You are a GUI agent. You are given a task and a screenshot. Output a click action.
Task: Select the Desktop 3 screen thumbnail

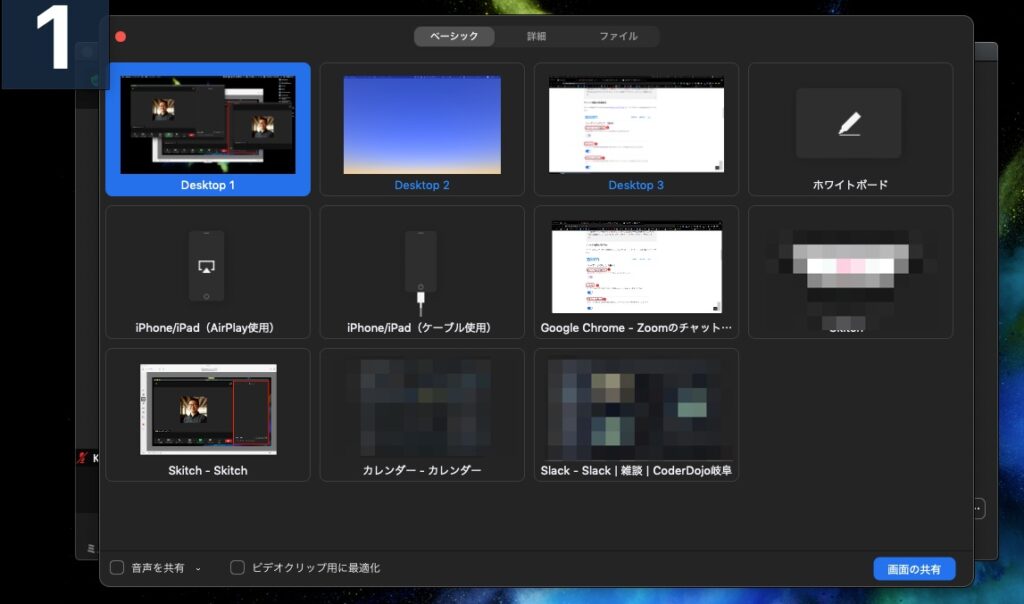pyautogui.click(x=636, y=125)
